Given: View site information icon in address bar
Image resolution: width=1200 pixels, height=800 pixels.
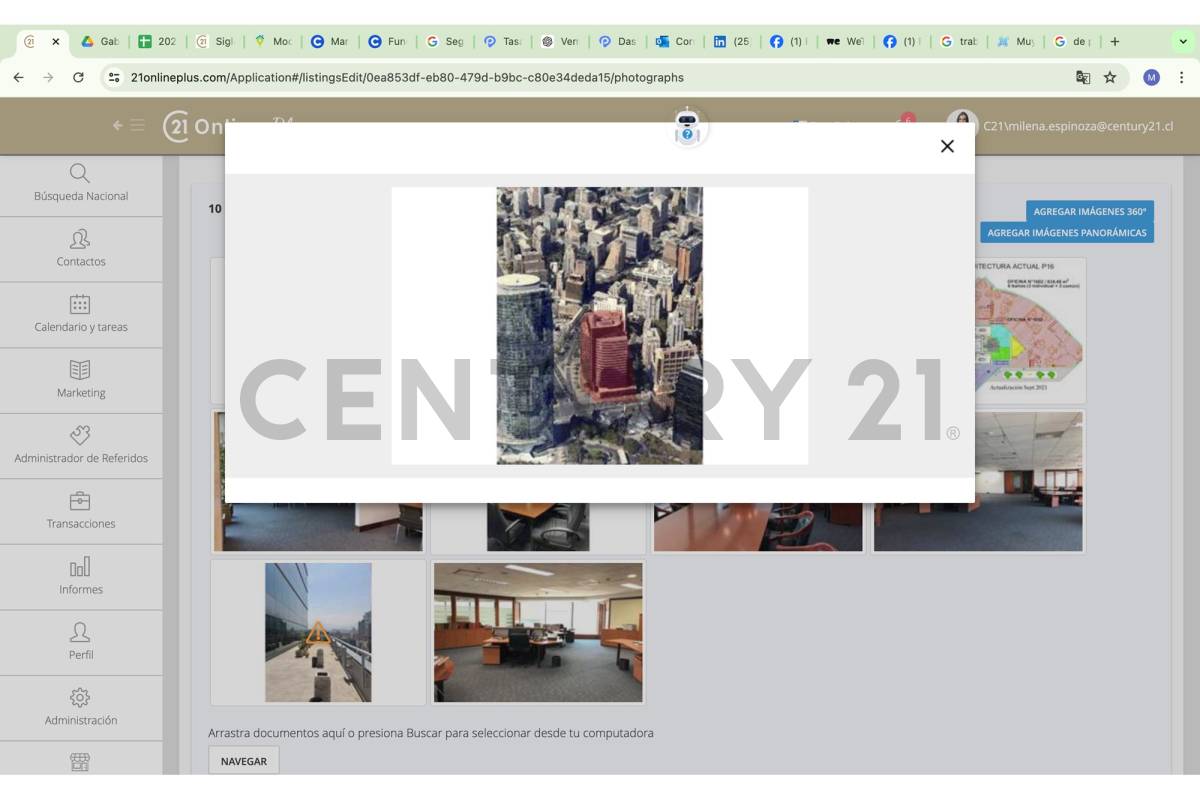Looking at the screenshot, I should 114,77.
